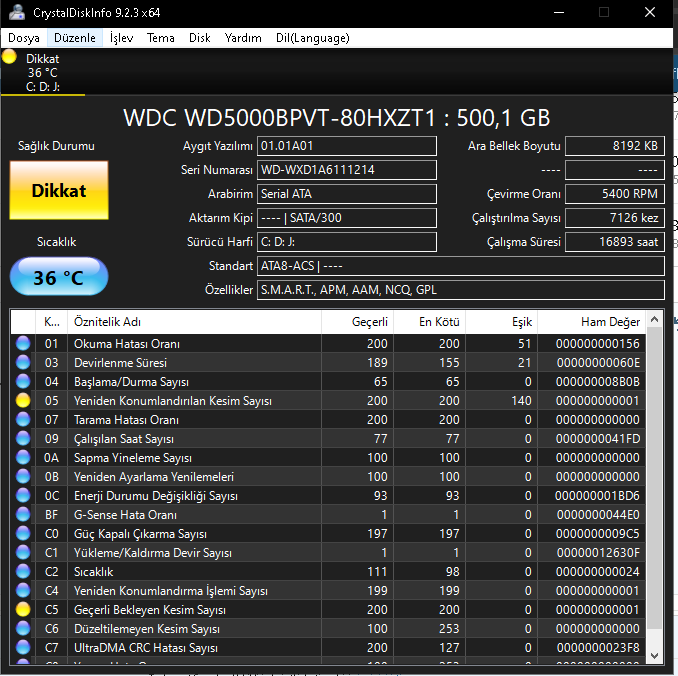Click the Standart field ATA8-ACS
678x676 pixels.
[461, 266]
